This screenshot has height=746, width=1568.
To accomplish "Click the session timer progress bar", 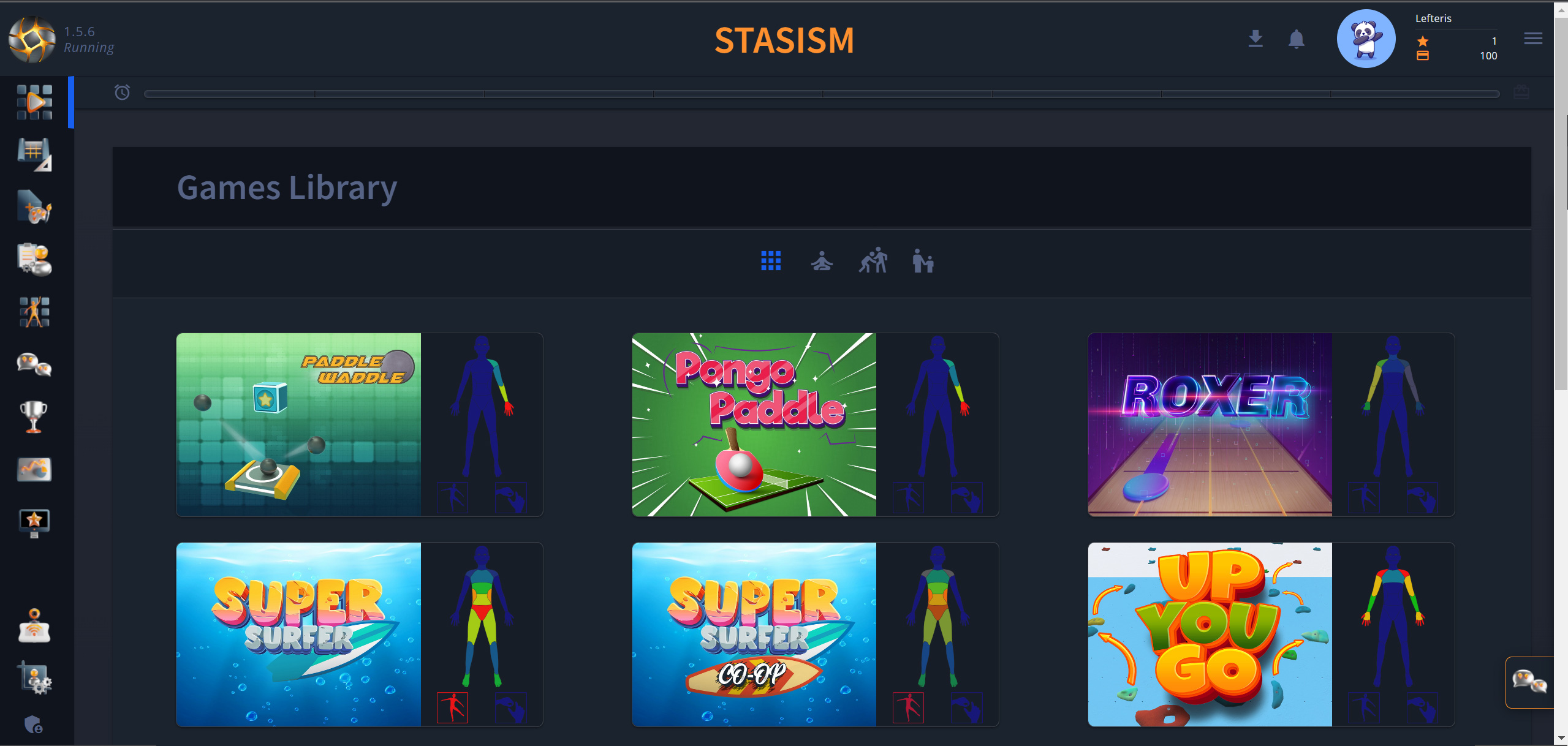I will click(822, 94).
